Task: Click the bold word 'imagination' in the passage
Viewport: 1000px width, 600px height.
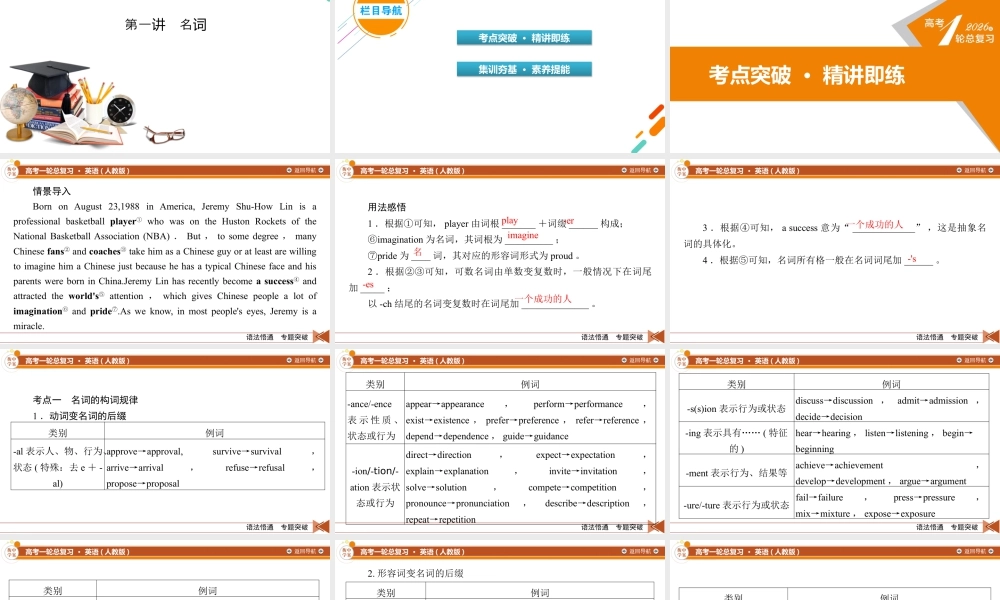Action: (38, 311)
